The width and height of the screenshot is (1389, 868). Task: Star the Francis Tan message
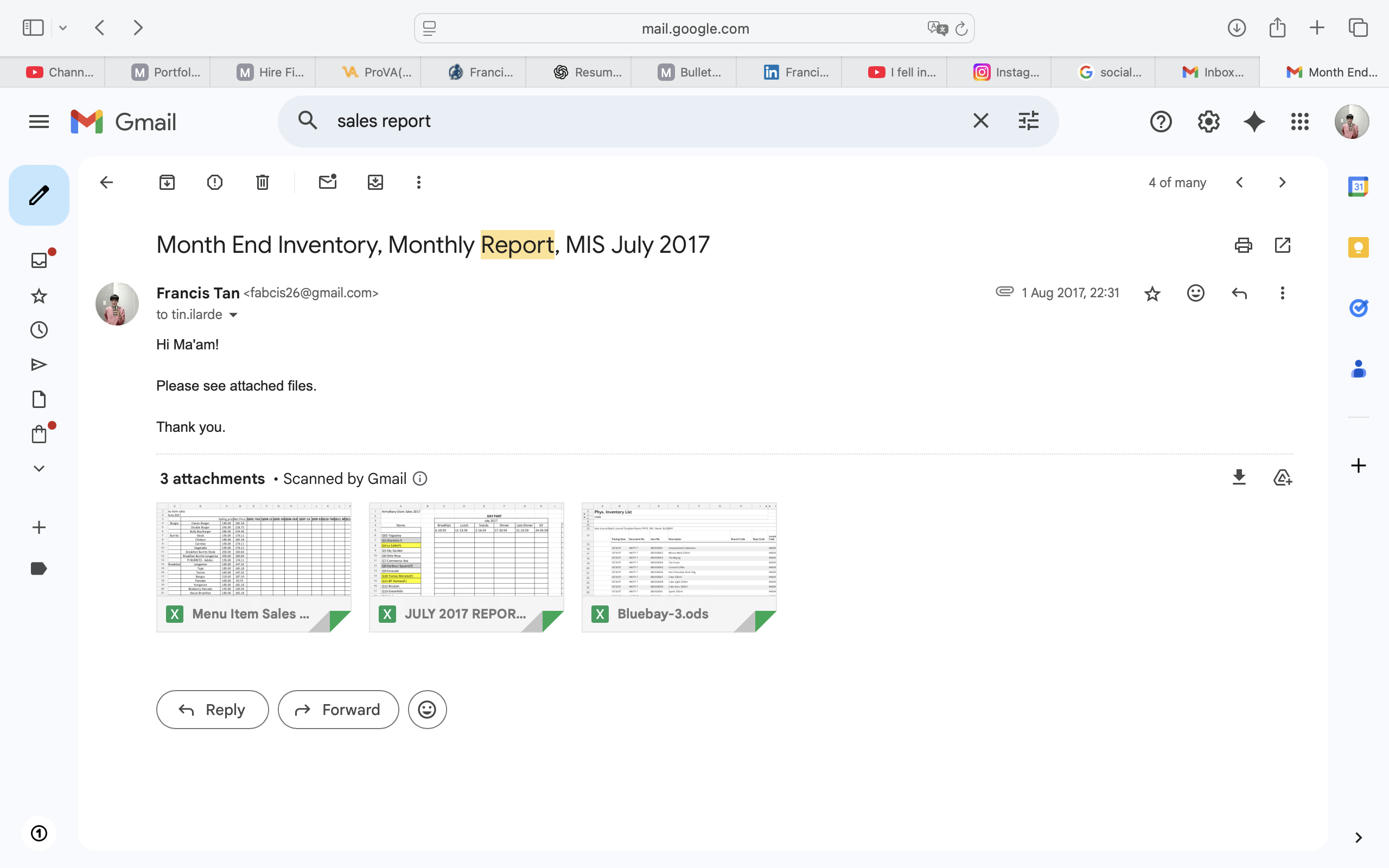1152,294
